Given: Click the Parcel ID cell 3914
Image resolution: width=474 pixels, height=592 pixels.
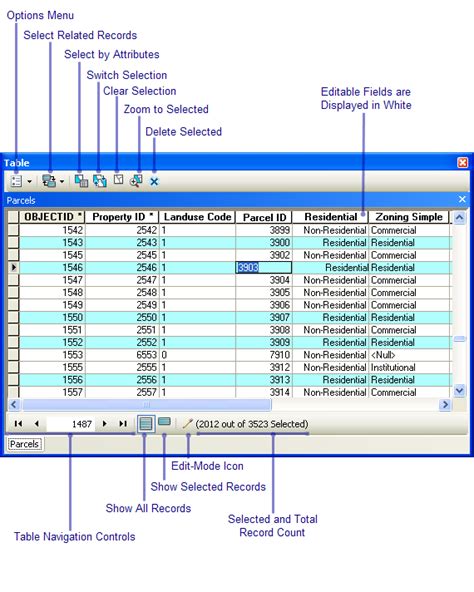Looking at the screenshot, I should click(x=264, y=392).
